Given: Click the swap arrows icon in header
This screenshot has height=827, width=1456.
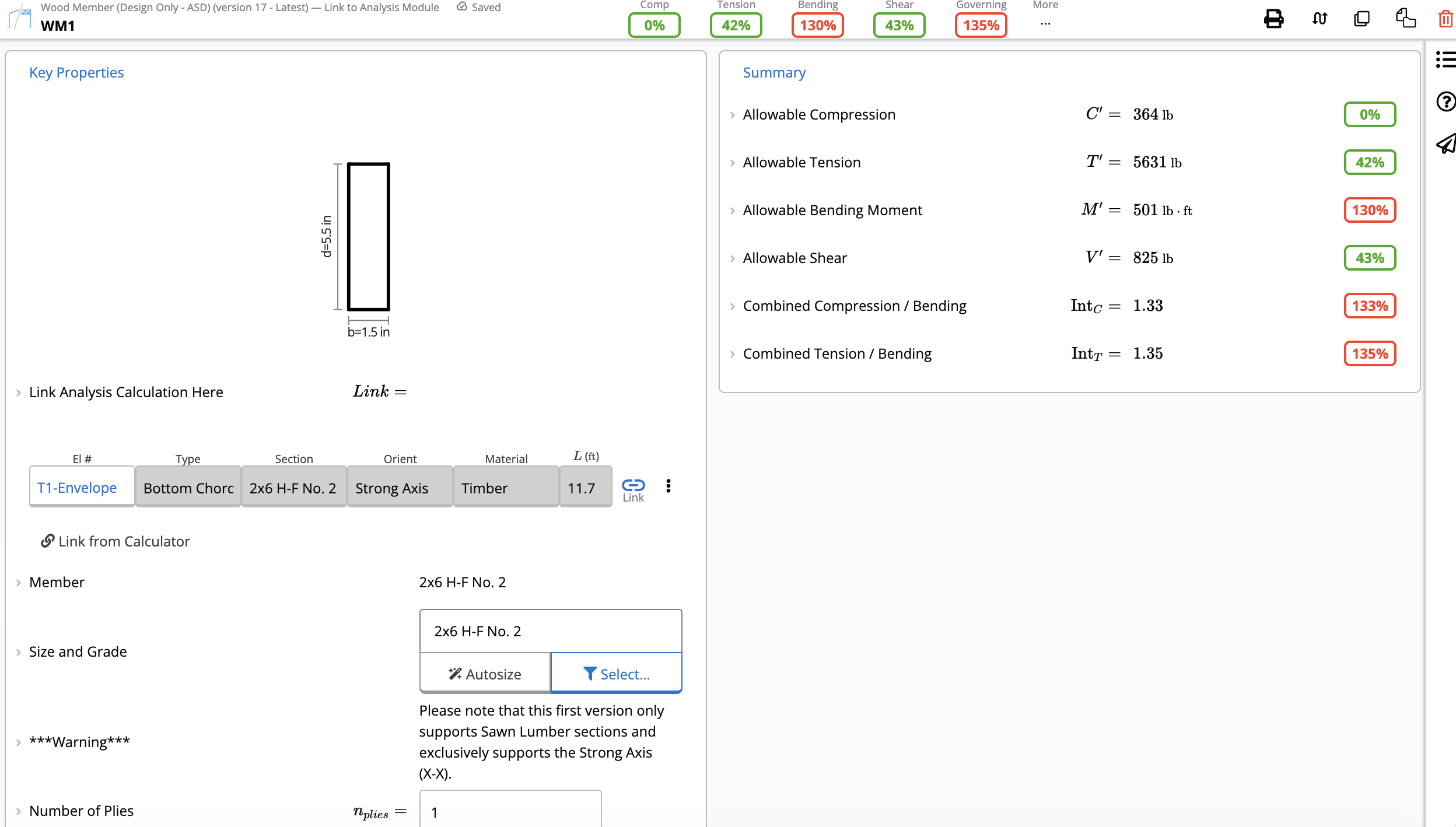Looking at the screenshot, I should click(x=1319, y=19).
